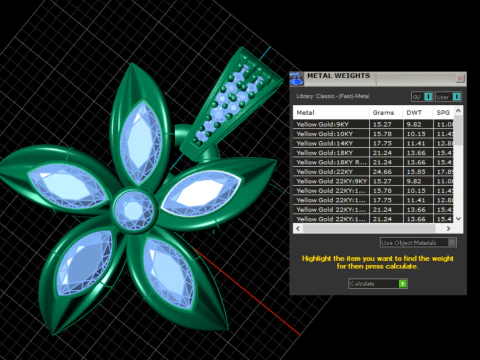Click the horizontal scroll left arrow
This screenshot has width=480, height=360.
pos(298,229)
